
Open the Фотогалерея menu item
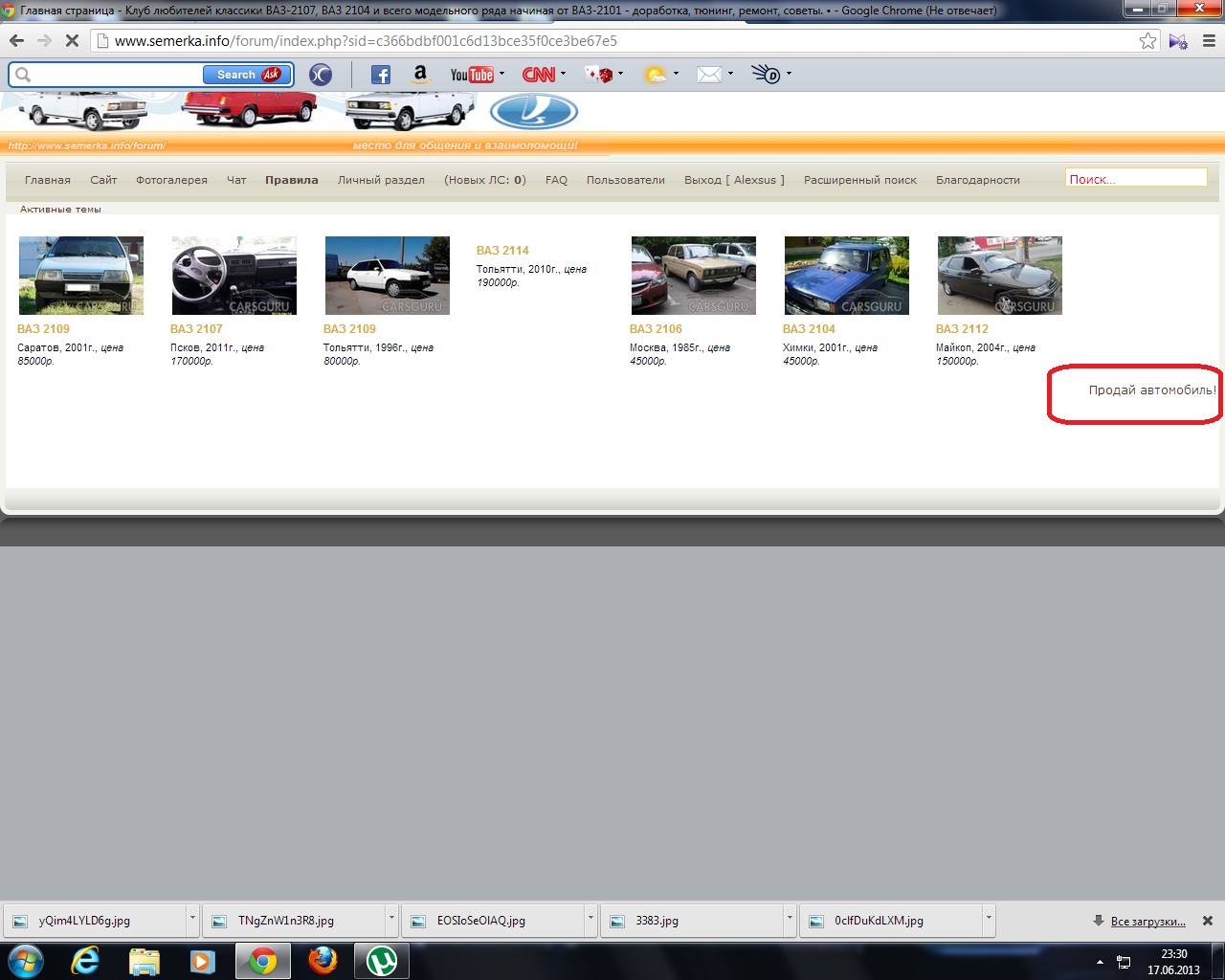tap(171, 180)
